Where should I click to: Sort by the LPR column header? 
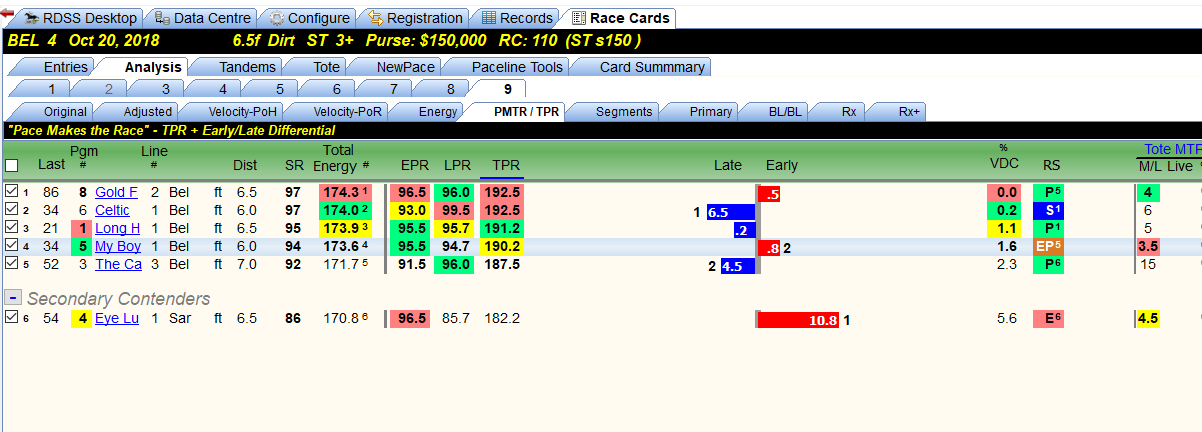click(x=456, y=165)
